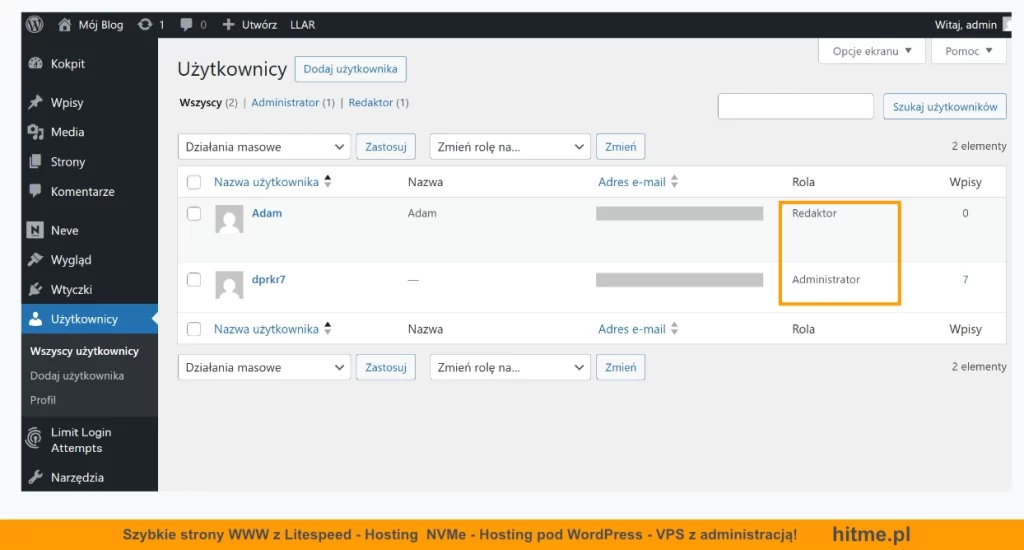The image size is (1024, 550).
Task: Click the comments bubble icon in admin bar
Action: pos(187,24)
